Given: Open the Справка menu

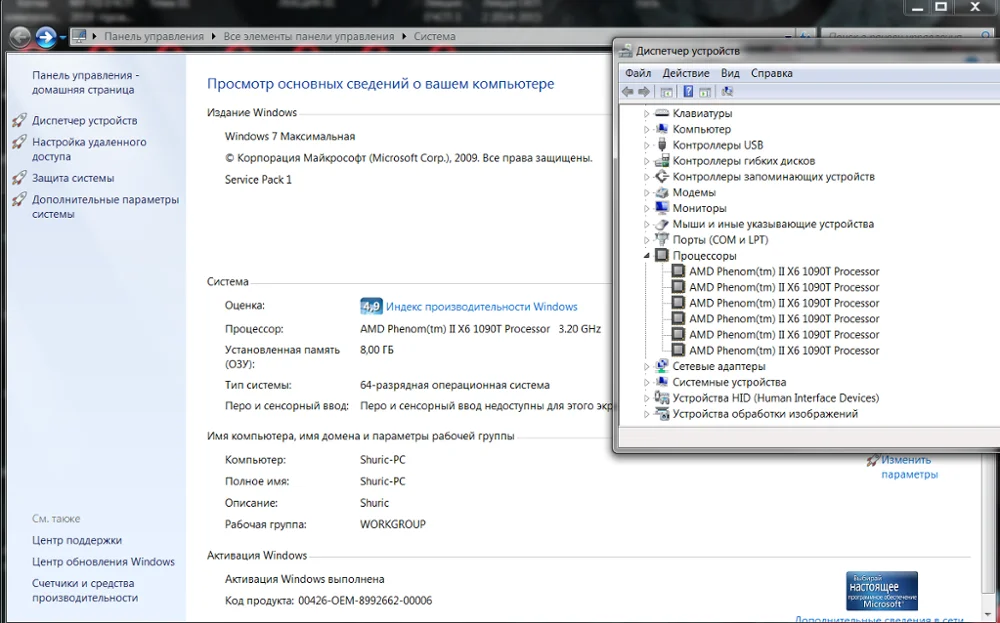Looking at the screenshot, I should 772,73.
